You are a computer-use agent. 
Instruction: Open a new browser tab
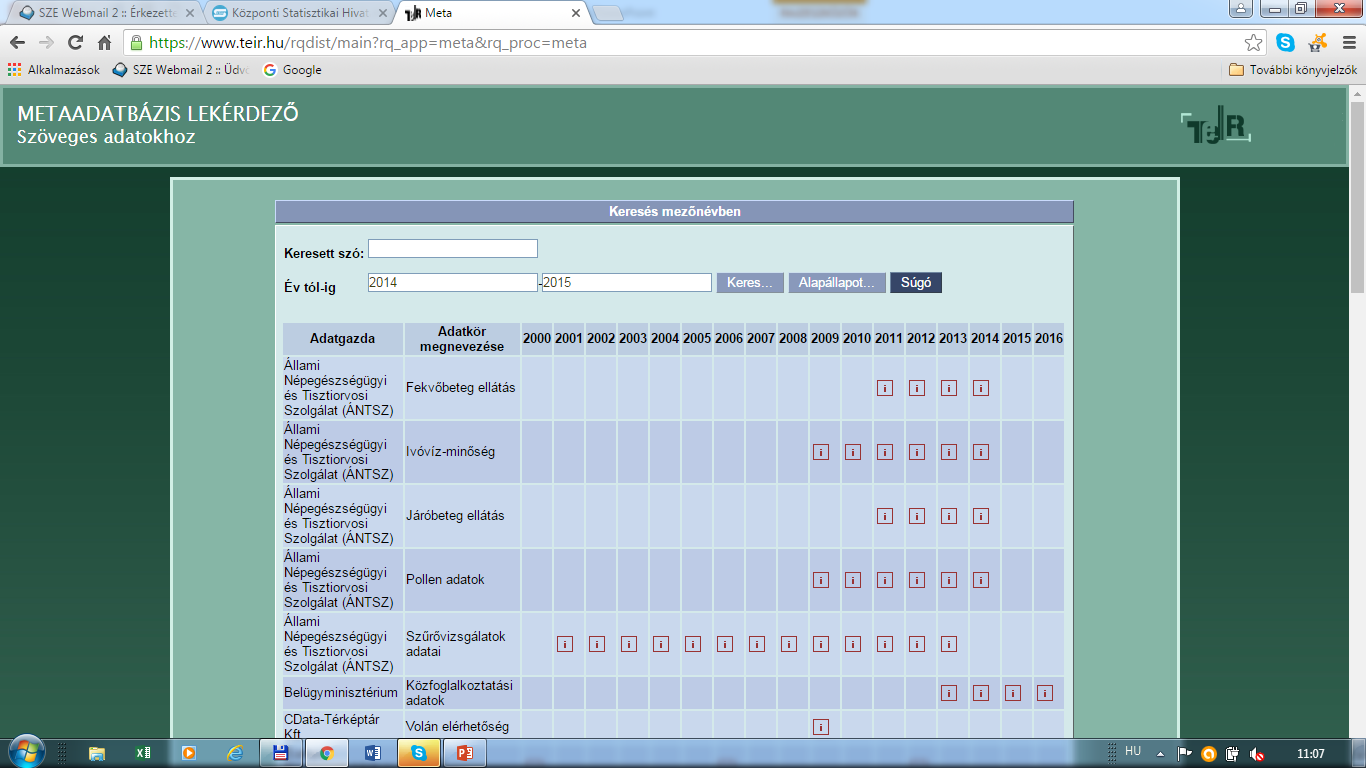click(608, 13)
